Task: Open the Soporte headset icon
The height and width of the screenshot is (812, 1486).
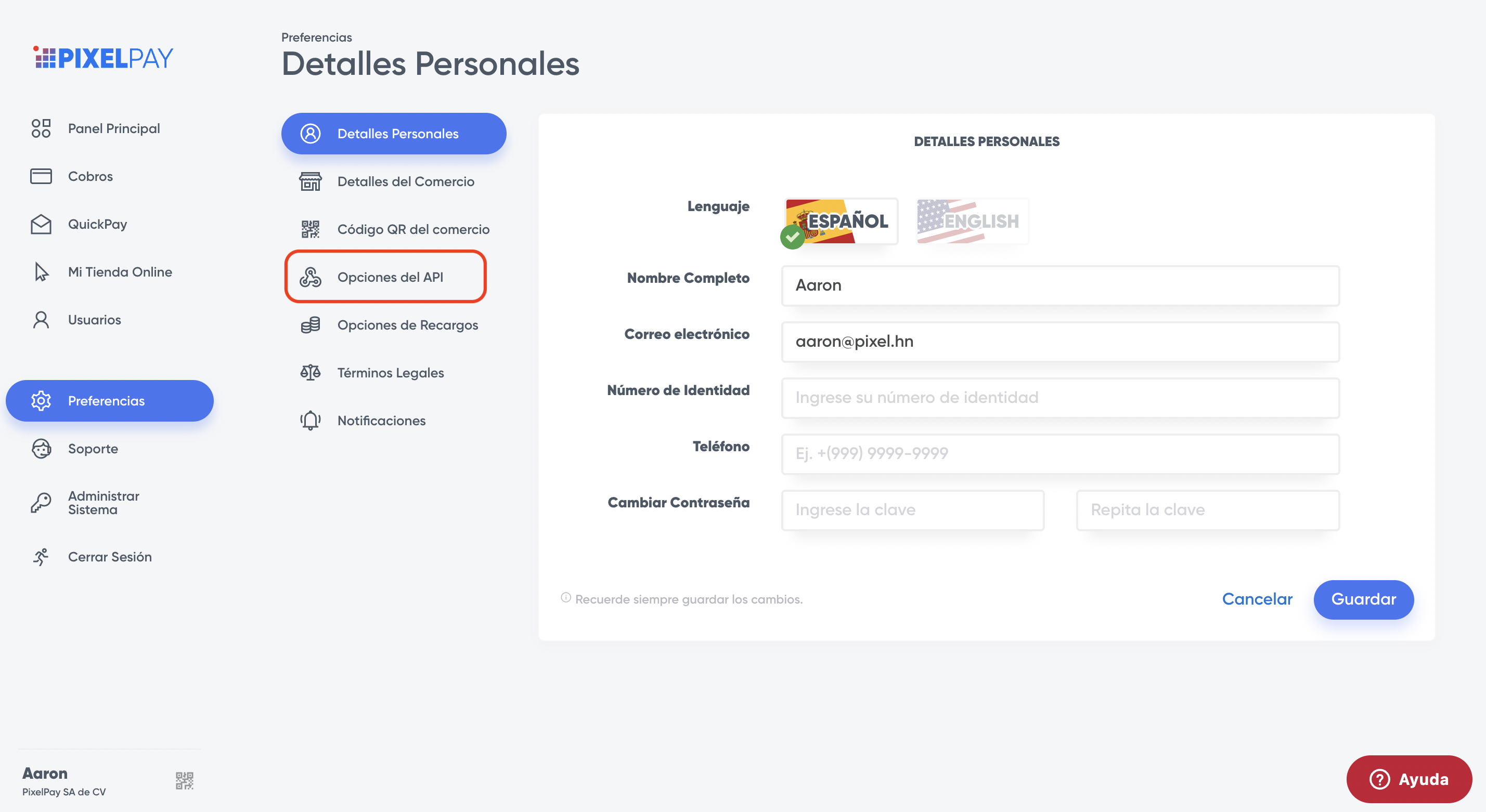Action: tap(41, 448)
